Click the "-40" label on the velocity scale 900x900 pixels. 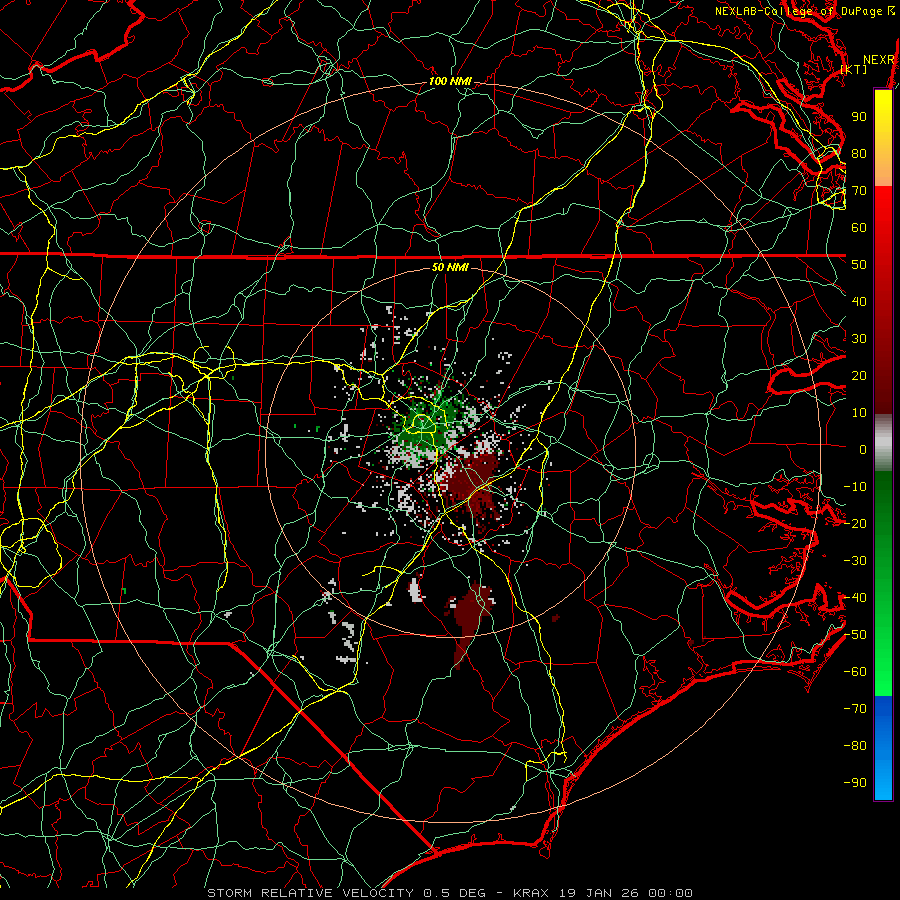855,598
